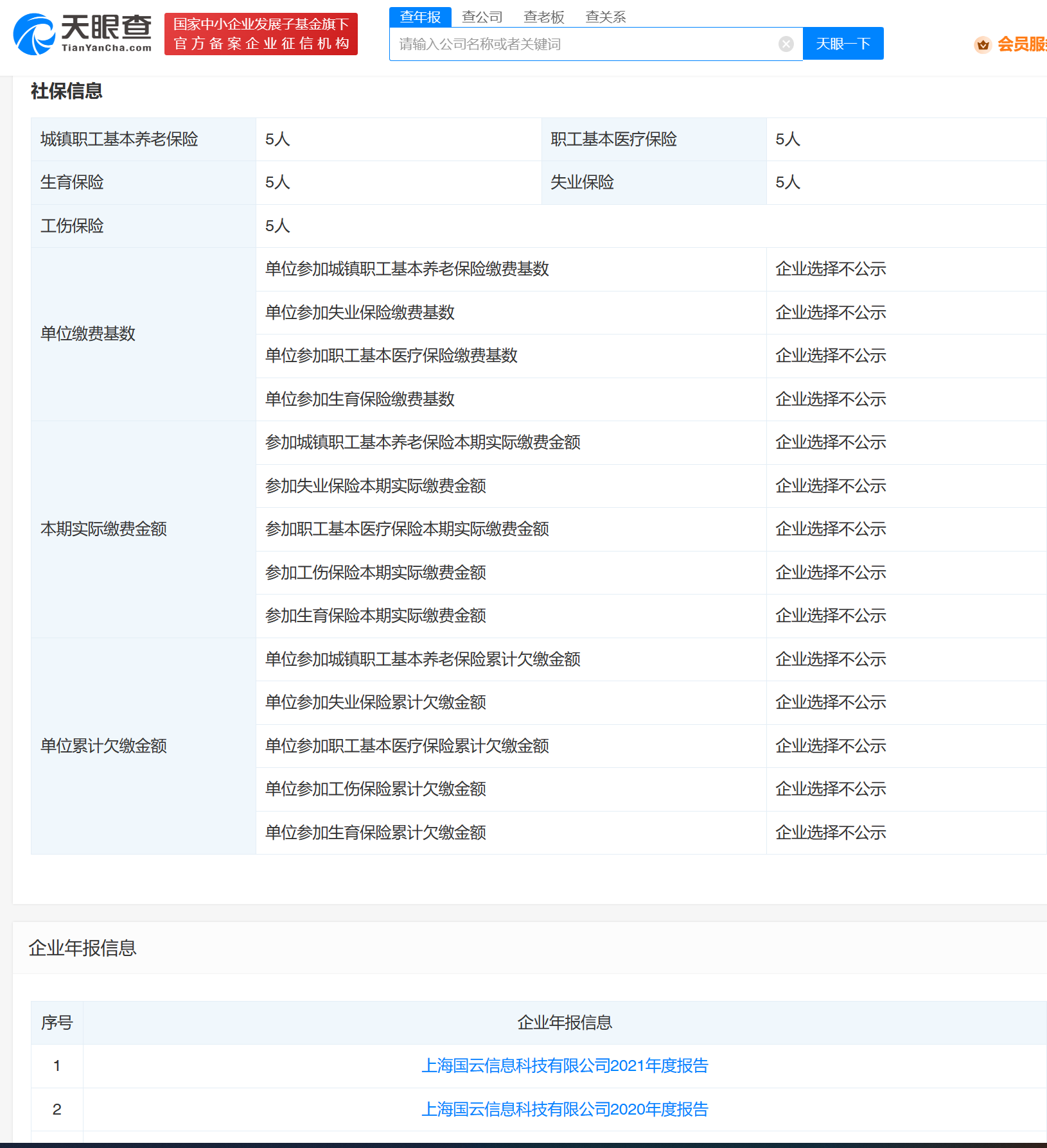1047x1148 pixels.
Task: Open the 查关系 search tab
Action: tap(605, 17)
